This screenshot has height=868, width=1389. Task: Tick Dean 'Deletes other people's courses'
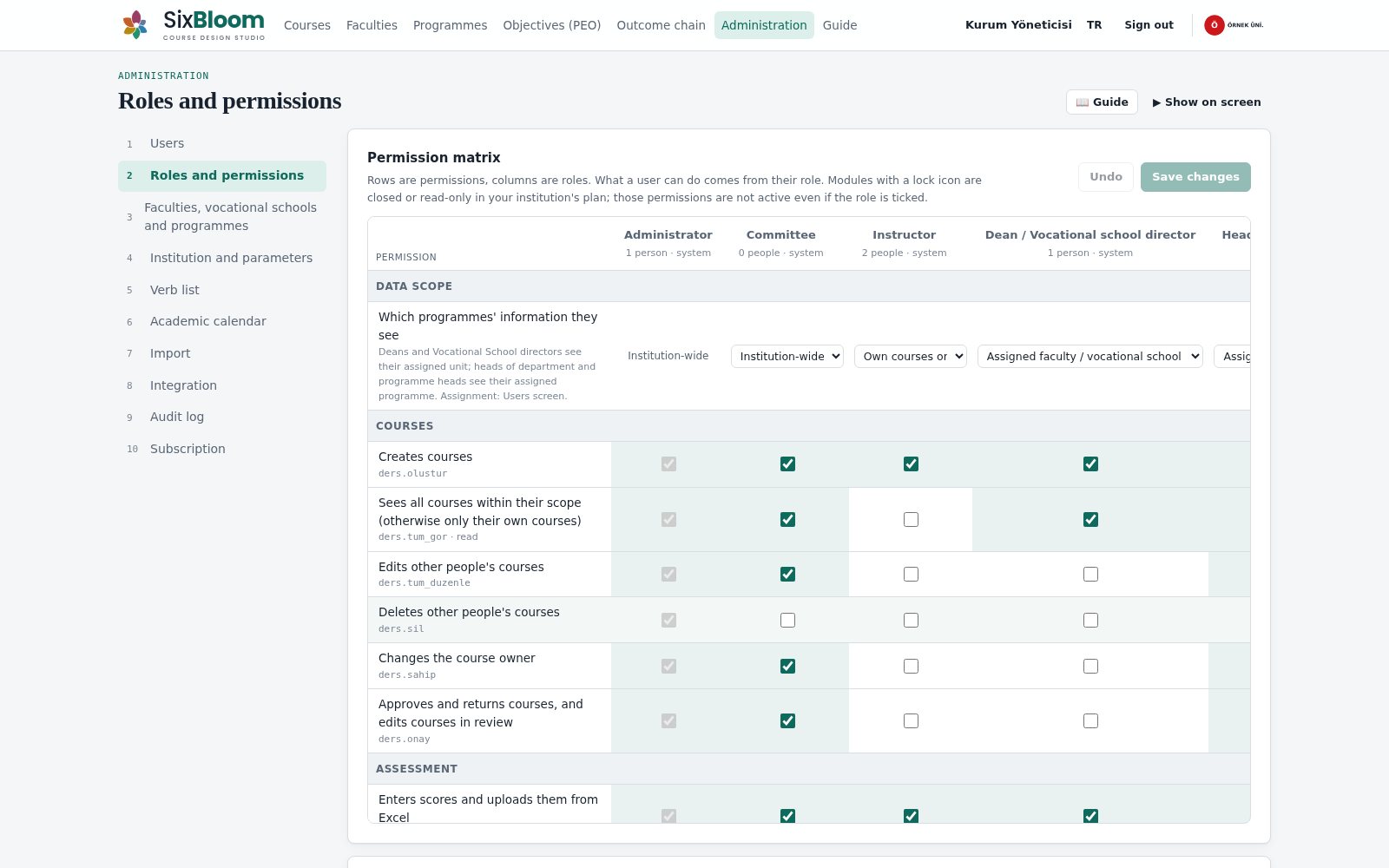tap(1090, 621)
